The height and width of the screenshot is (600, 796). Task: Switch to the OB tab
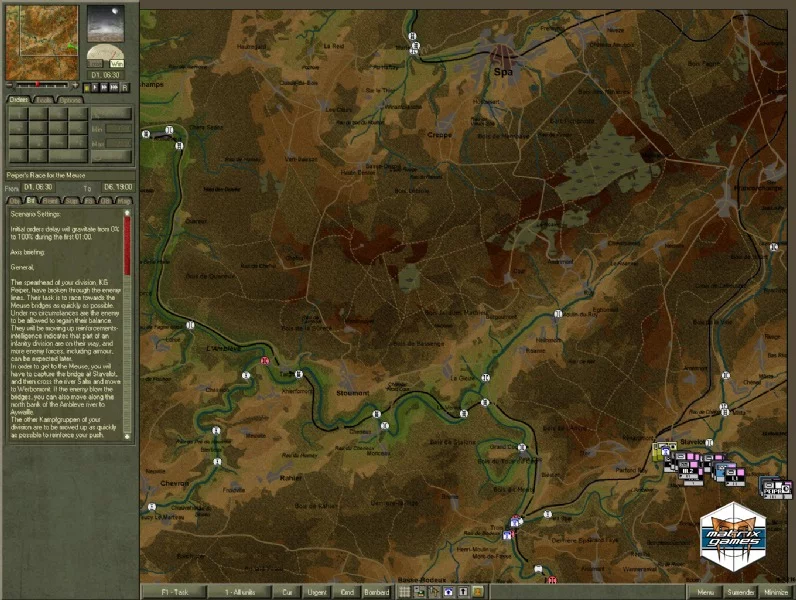pyautogui.click(x=105, y=201)
